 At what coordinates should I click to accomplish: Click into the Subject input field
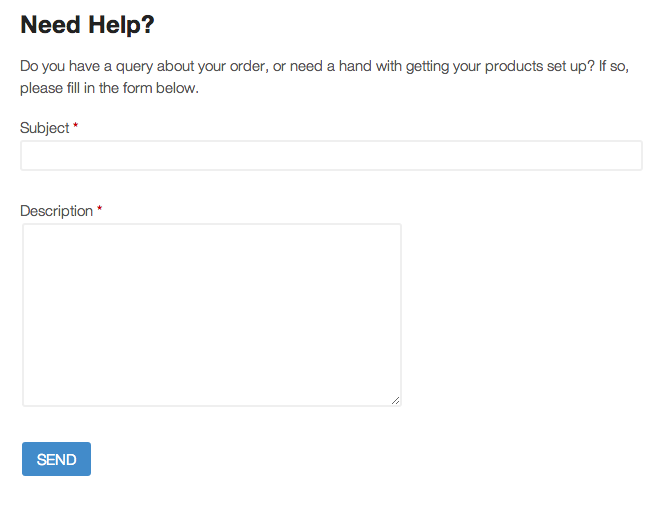point(331,156)
